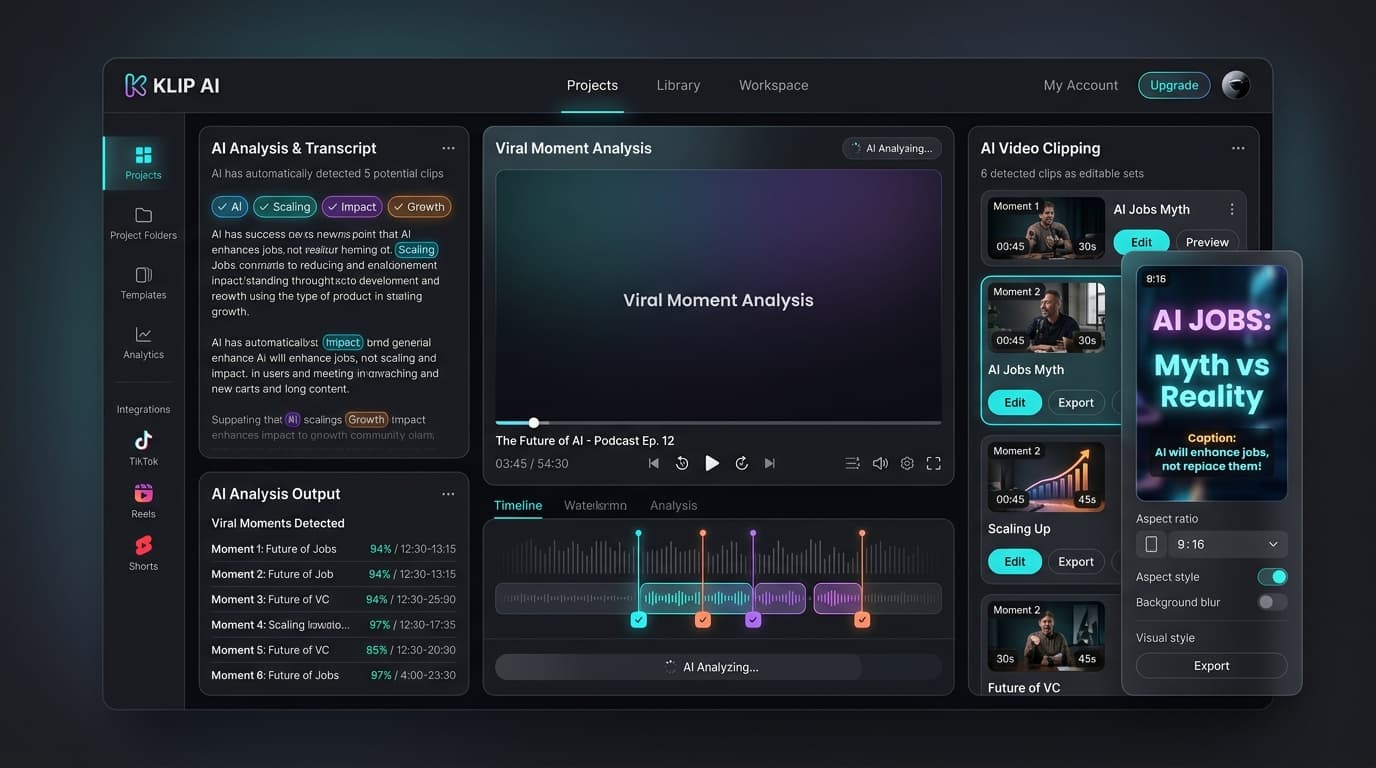Open the Scaling Up chart thumbnail
The image size is (1376, 768).
[1046, 477]
